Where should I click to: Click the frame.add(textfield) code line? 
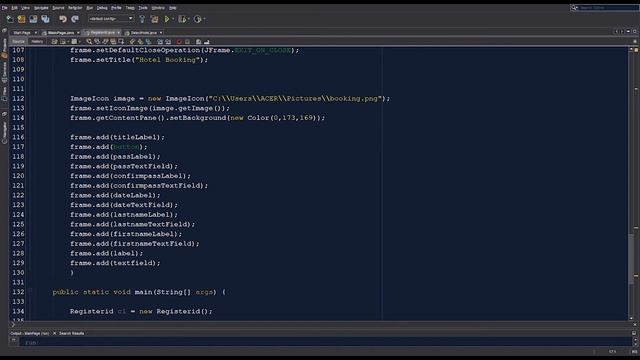115,263
